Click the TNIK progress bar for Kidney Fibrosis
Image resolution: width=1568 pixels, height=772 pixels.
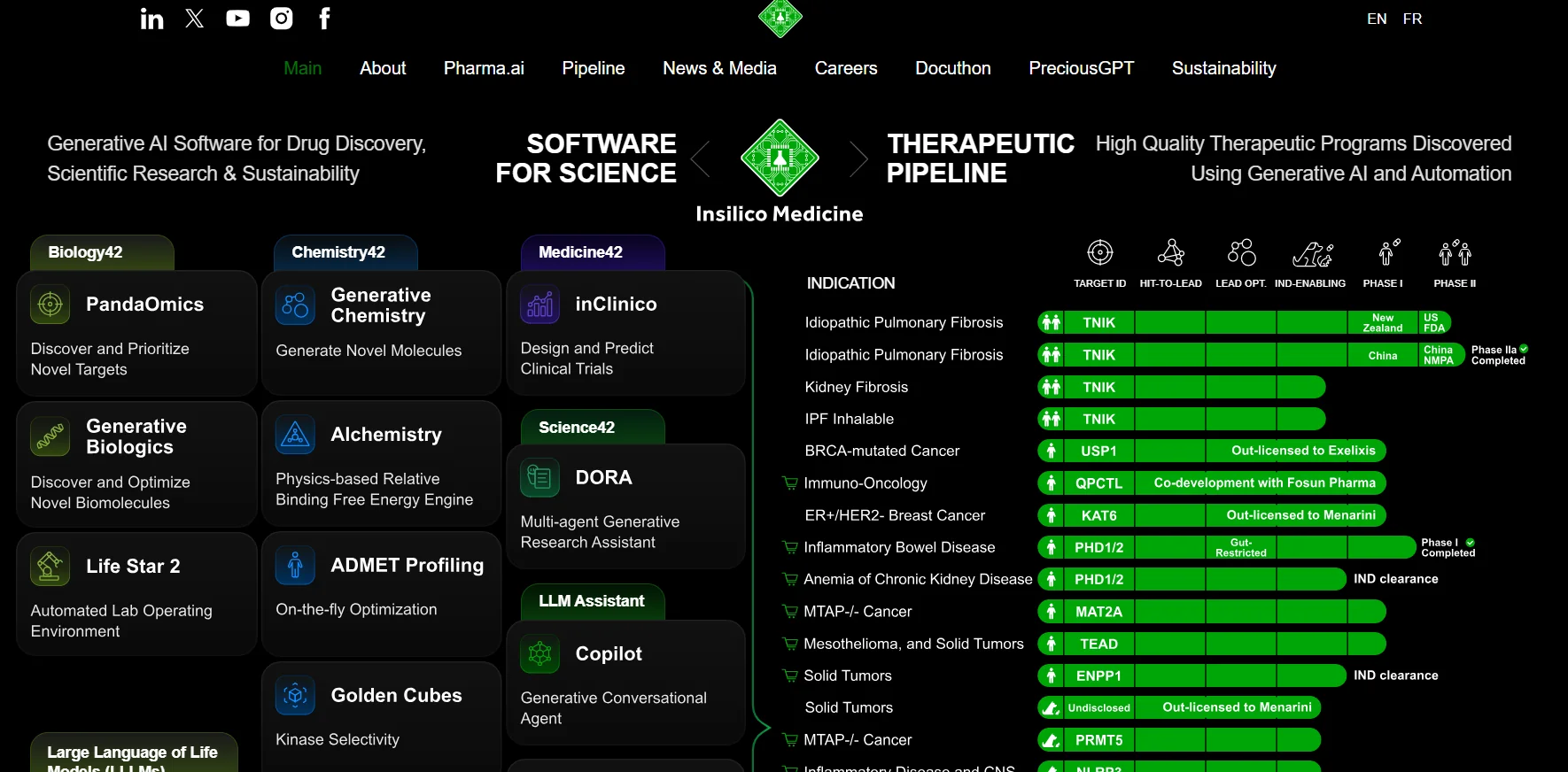(1182, 387)
